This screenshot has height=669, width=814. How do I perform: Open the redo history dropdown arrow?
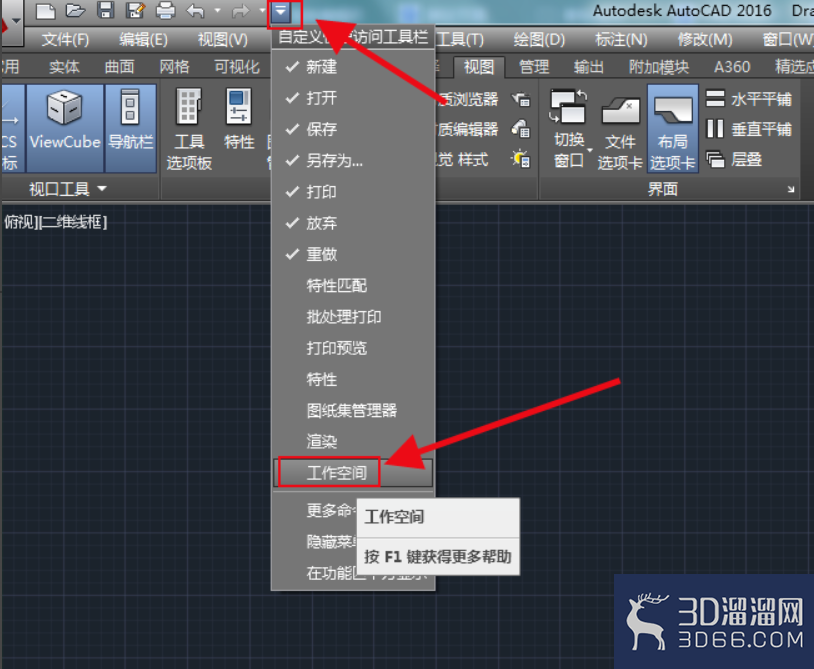coord(262,10)
